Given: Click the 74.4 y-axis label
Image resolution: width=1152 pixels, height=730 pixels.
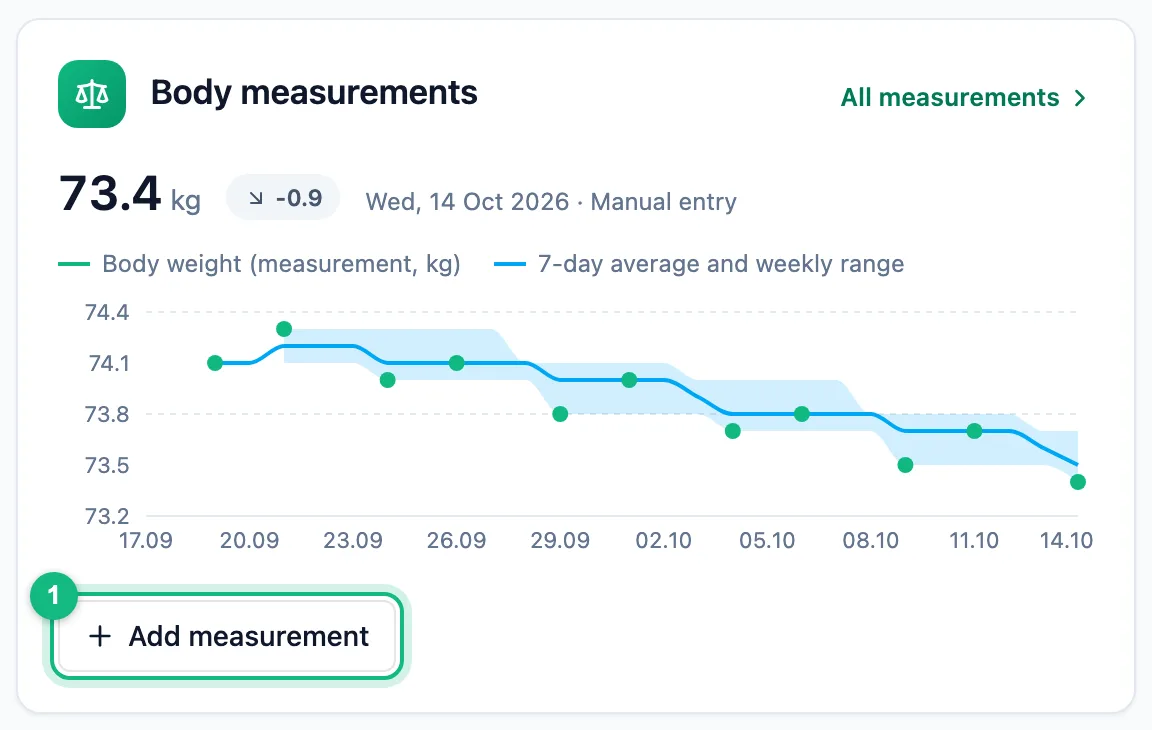Looking at the screenshot, I should tap(107, 313).
